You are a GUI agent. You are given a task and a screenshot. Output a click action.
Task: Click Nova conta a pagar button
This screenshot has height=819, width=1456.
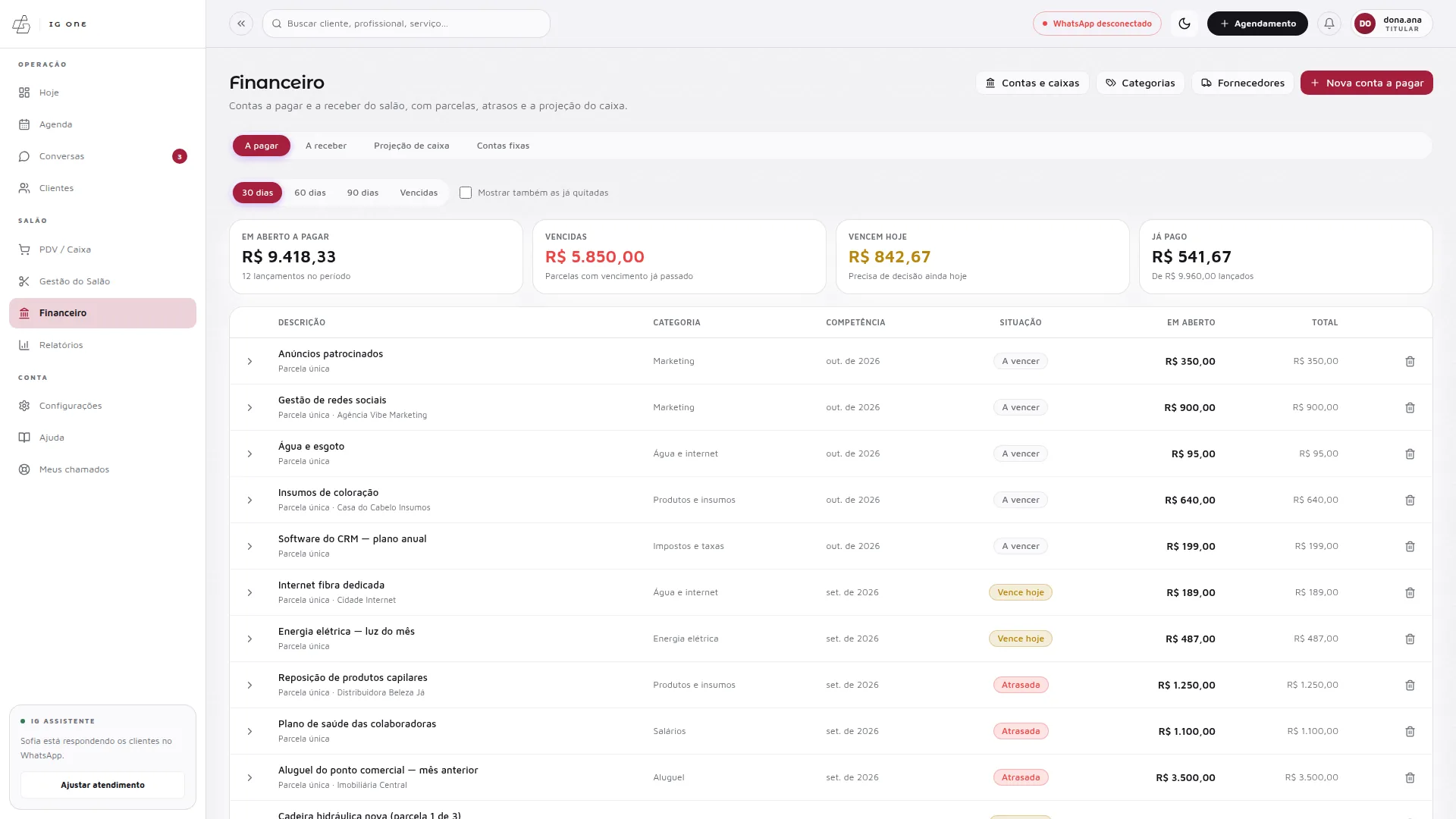point(1367,83)
